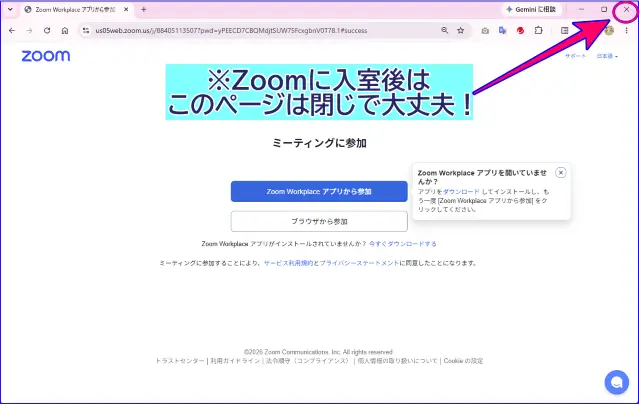The width and height of the screenshot is (640, 404).
Task: Click the red circular extension icon
Action: click(x=520, y=31)
